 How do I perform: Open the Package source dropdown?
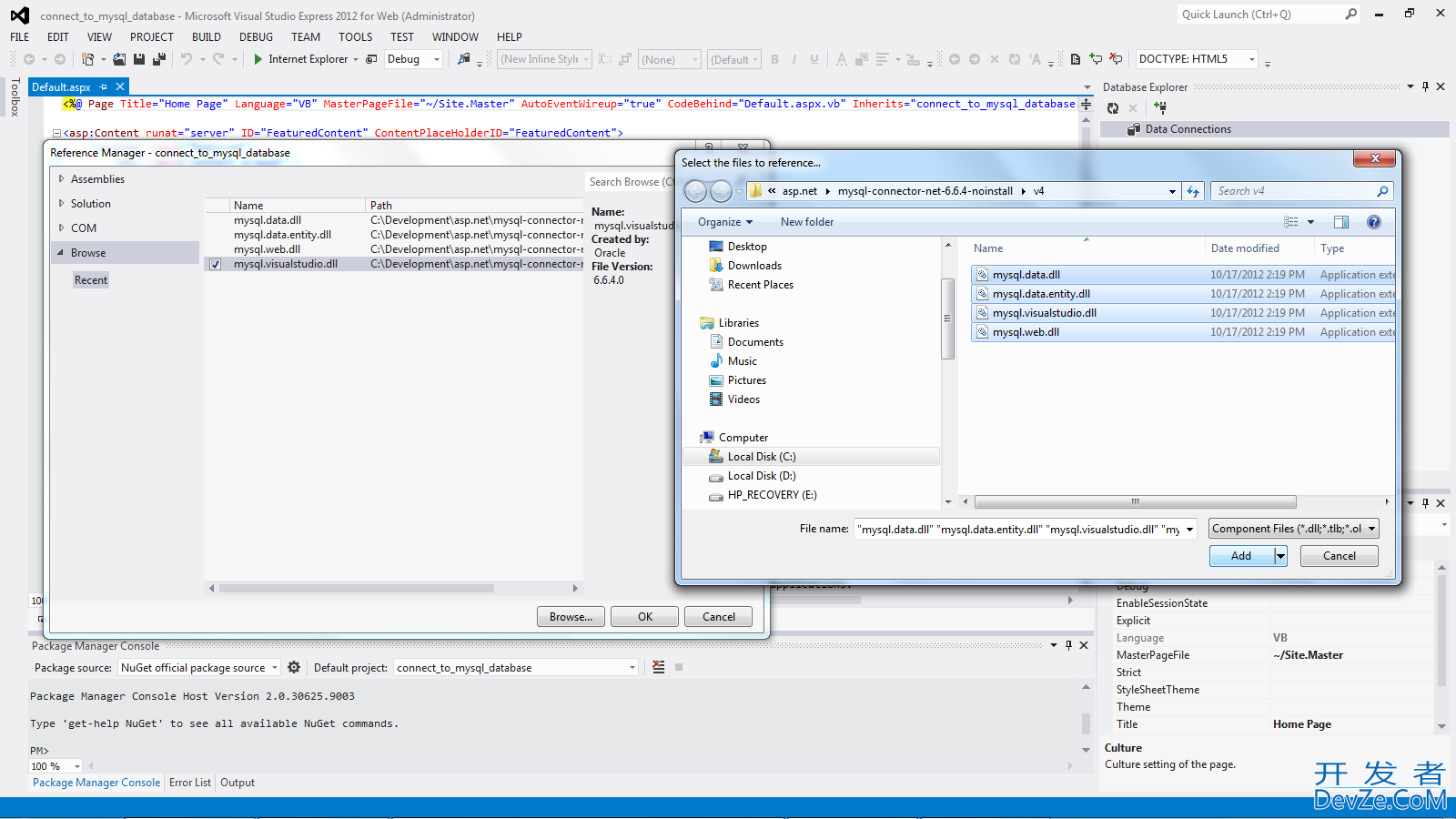pyautogui.click(x=274, y=667)
